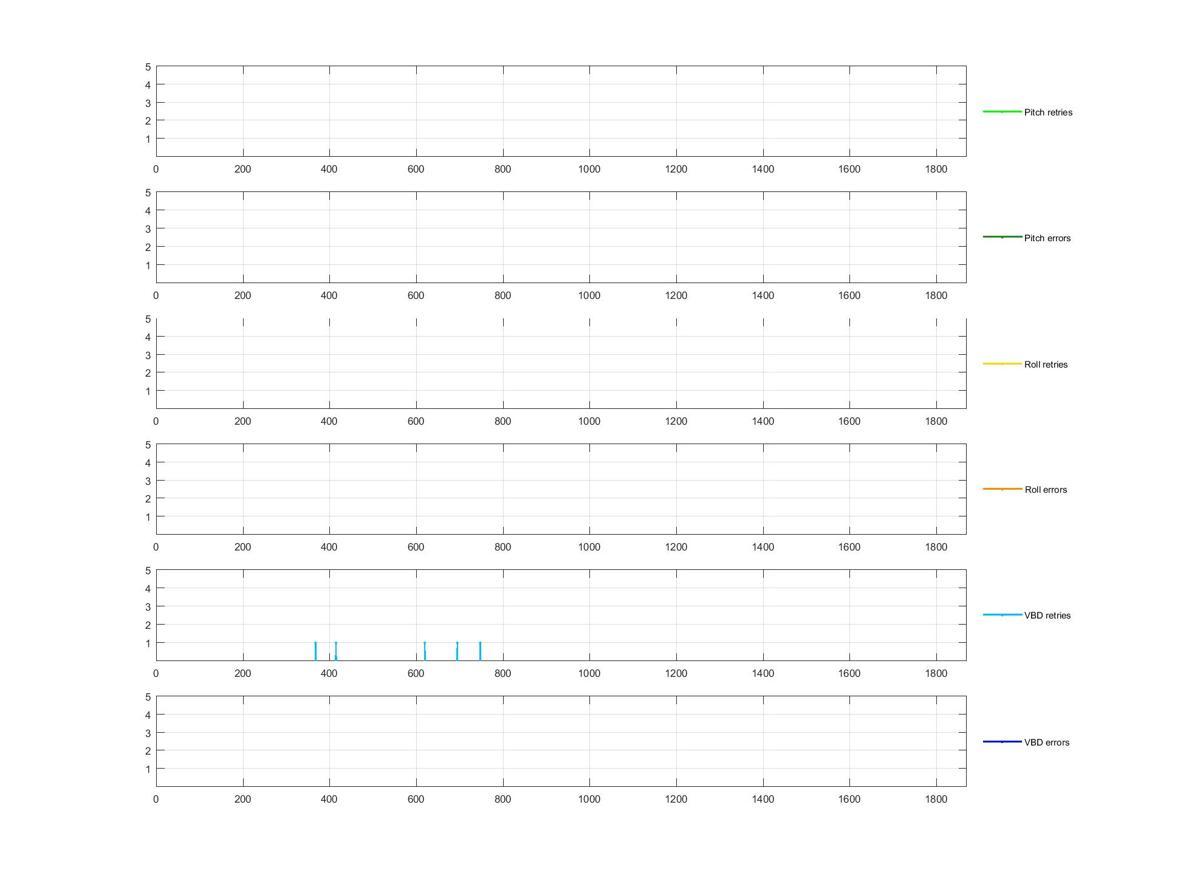The image size is (1200, 885).
Task: Click the 1800 x-axis label under Pitch retries plot
Action: [x=936, y=170]
